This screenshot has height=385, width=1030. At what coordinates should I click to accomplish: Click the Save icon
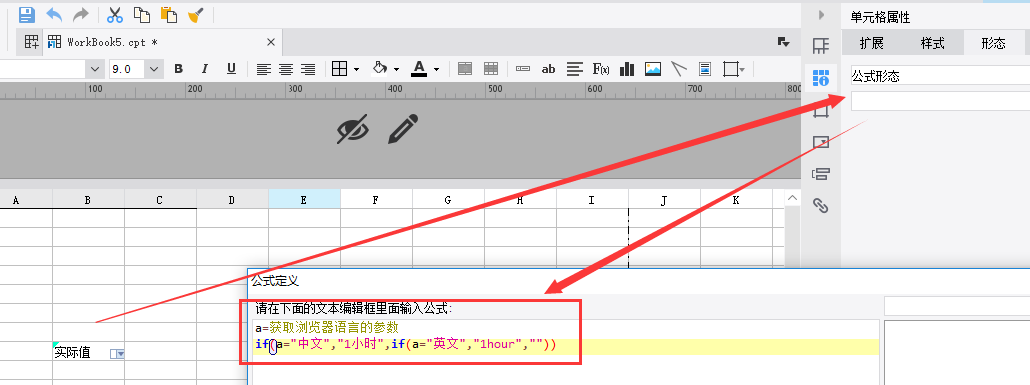point(27,14)
